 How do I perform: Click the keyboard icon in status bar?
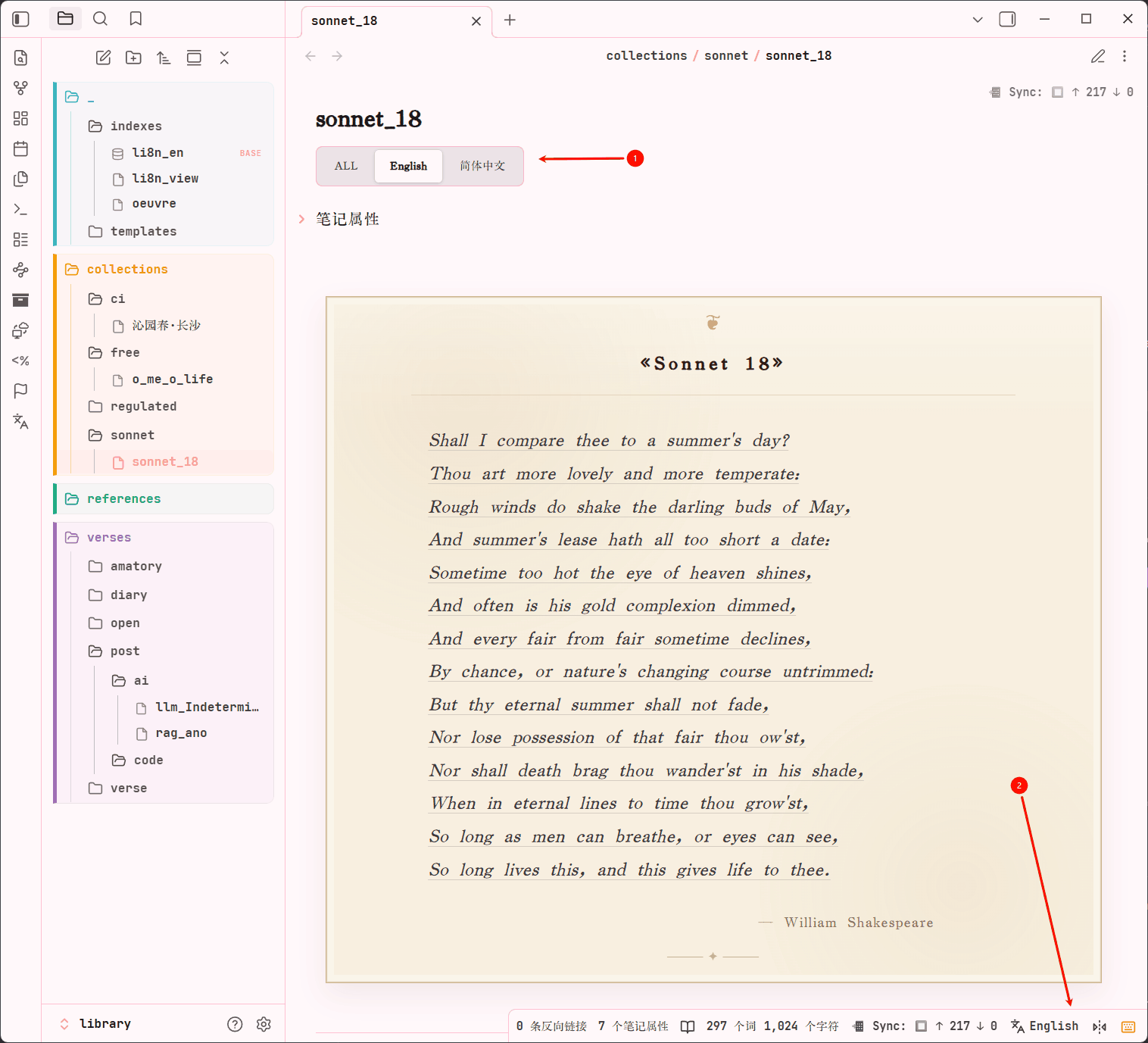pyautogui.click(x=1128, y=1026)
